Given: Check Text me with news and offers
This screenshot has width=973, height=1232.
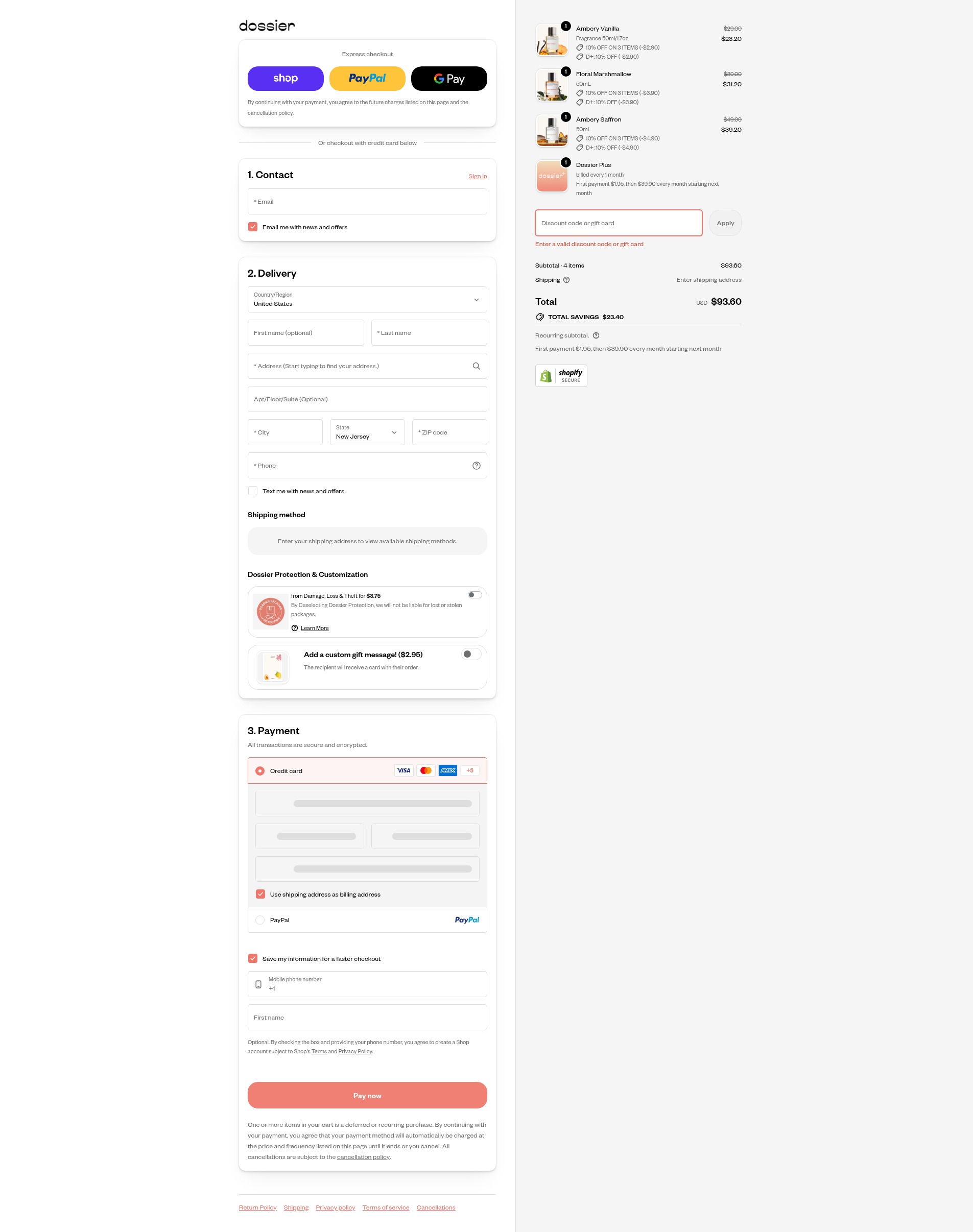Looking at the screenshot, I should (253, 491).
